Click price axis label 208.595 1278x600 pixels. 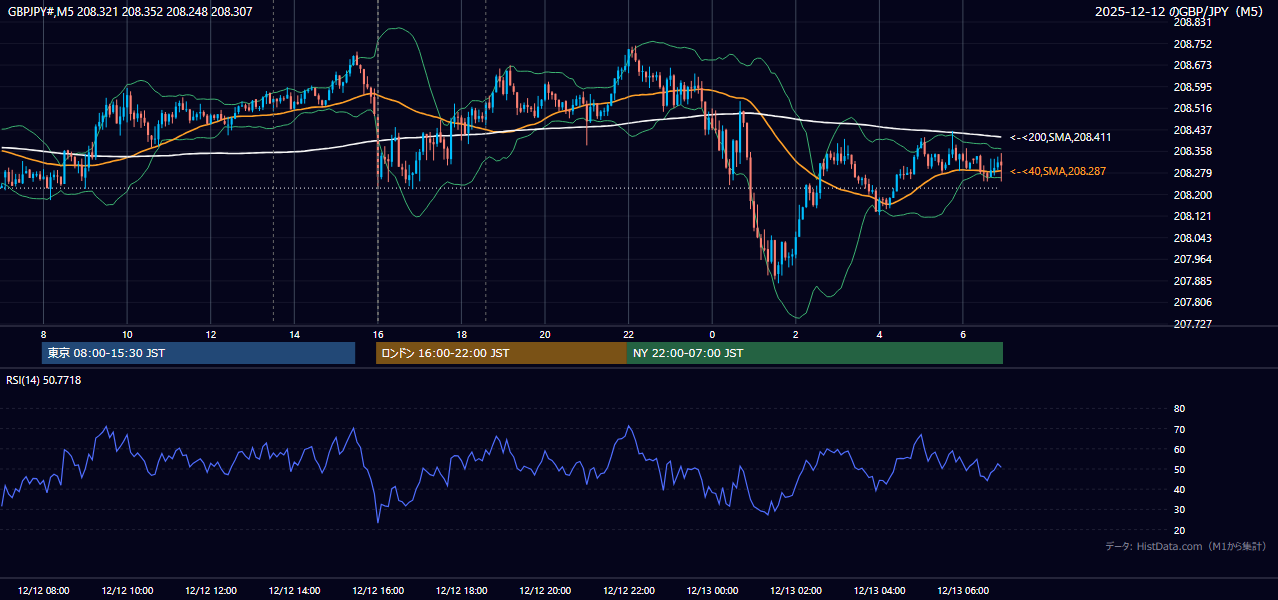1192,87
